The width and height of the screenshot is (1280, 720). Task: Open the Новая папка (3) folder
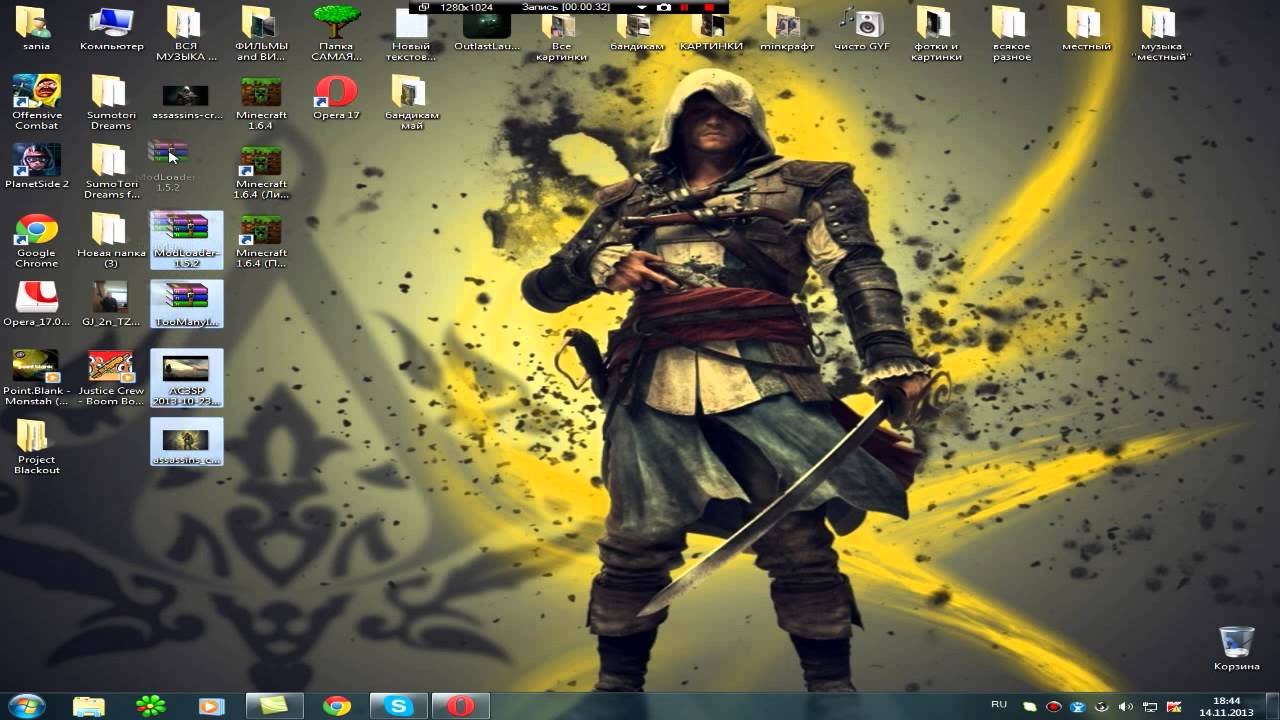click(111, 240)
